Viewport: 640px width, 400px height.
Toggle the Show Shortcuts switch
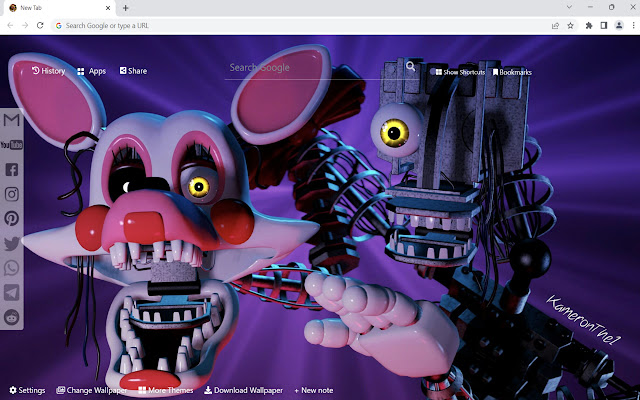click(x=460, y=72)
